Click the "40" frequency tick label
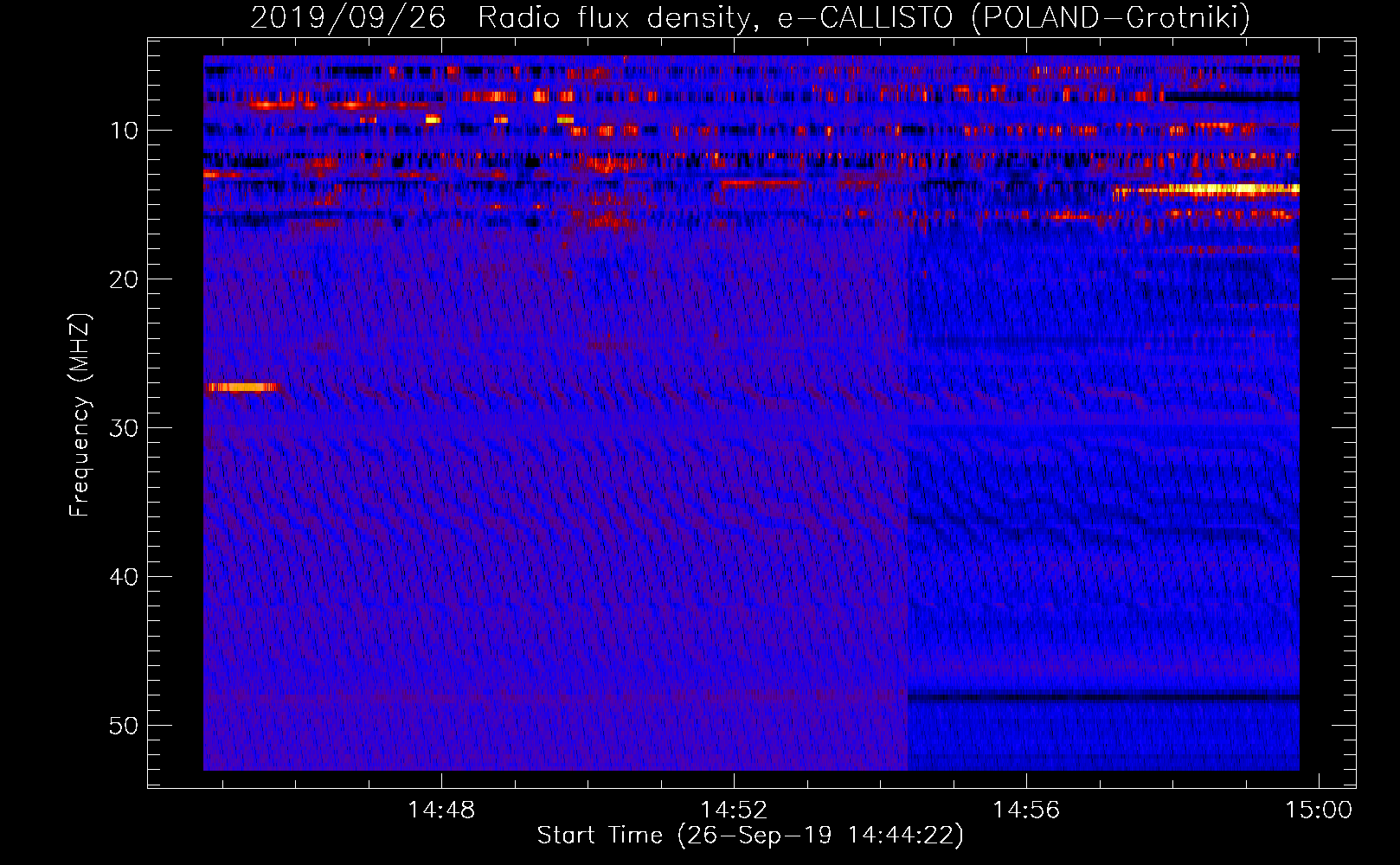 coord(125,577)
